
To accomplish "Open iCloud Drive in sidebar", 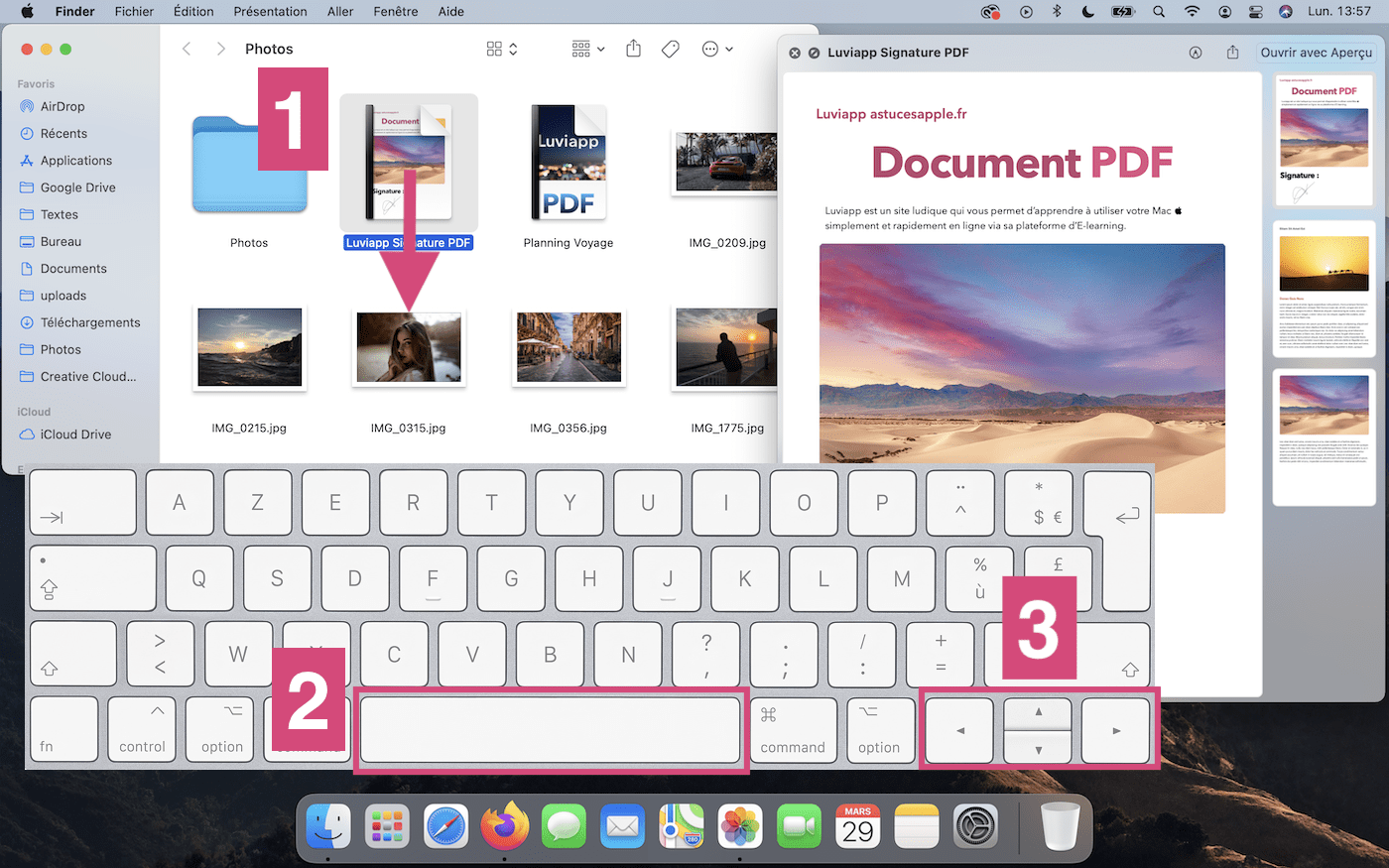I will pos(75,434).
